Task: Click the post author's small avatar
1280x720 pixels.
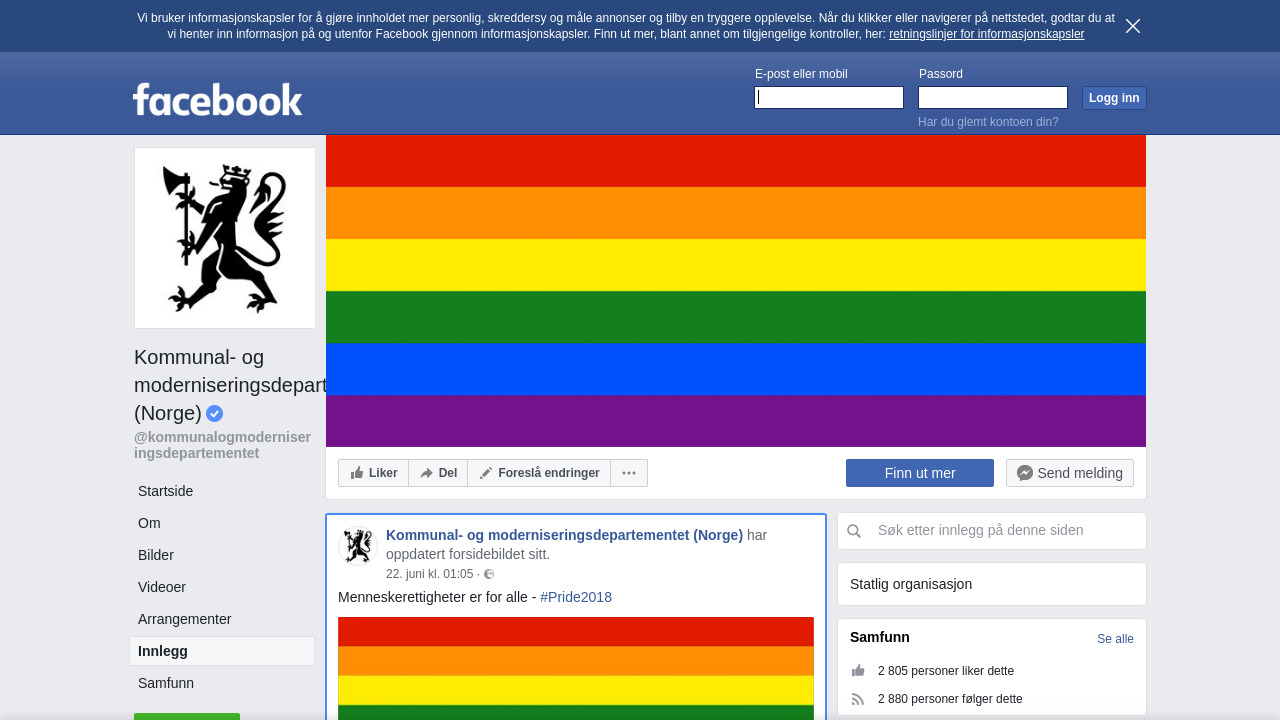Action: (358, 546)
